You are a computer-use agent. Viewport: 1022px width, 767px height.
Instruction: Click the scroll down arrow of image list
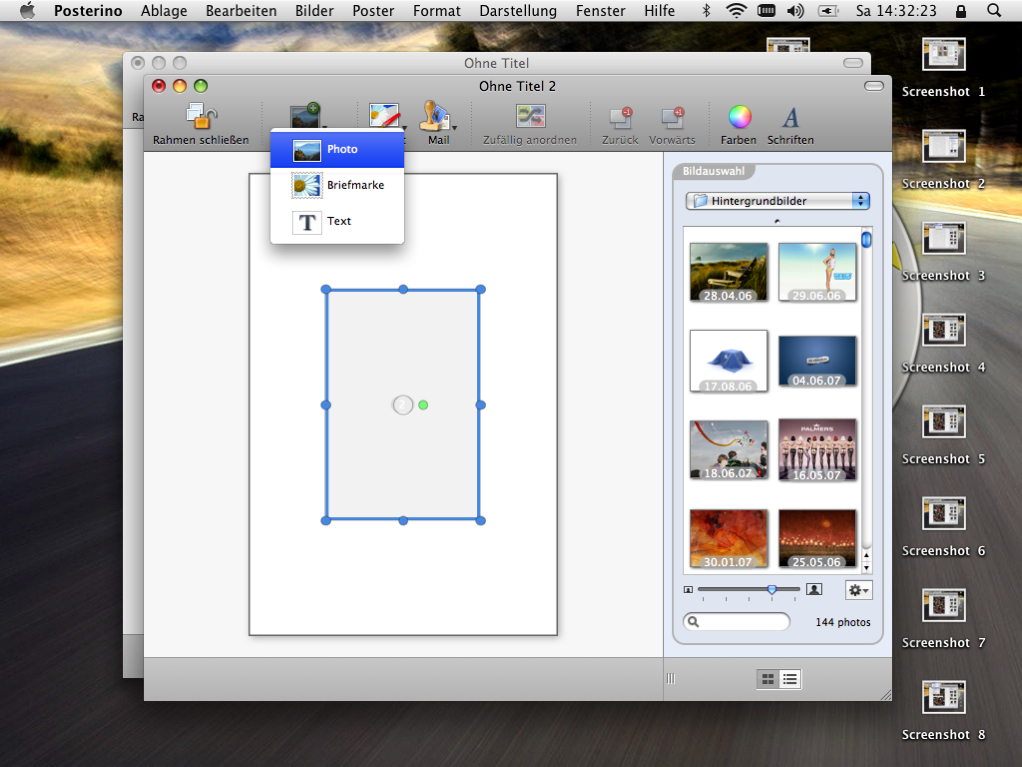866,568
